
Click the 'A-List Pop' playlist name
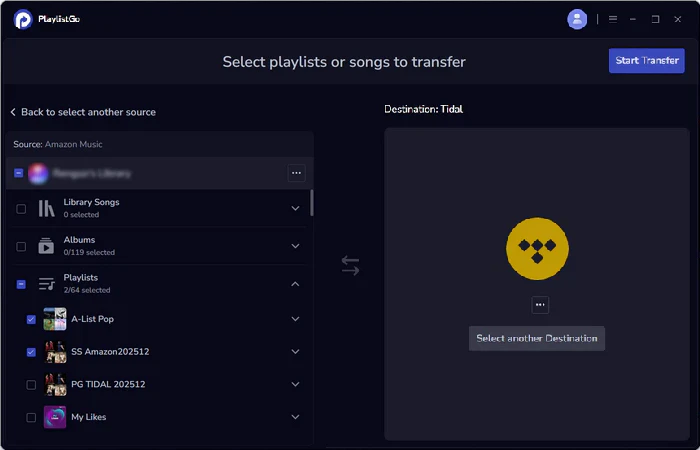[92, 319]
